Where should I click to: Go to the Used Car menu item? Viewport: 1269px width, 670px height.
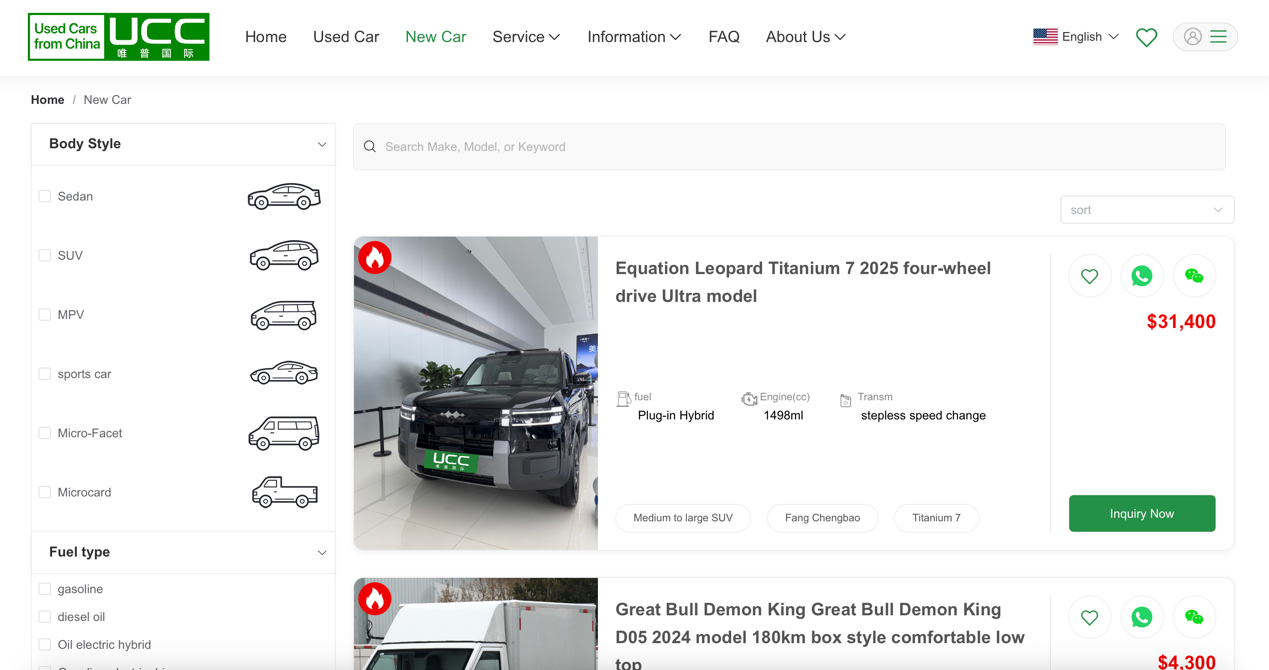tap(346, 37)
